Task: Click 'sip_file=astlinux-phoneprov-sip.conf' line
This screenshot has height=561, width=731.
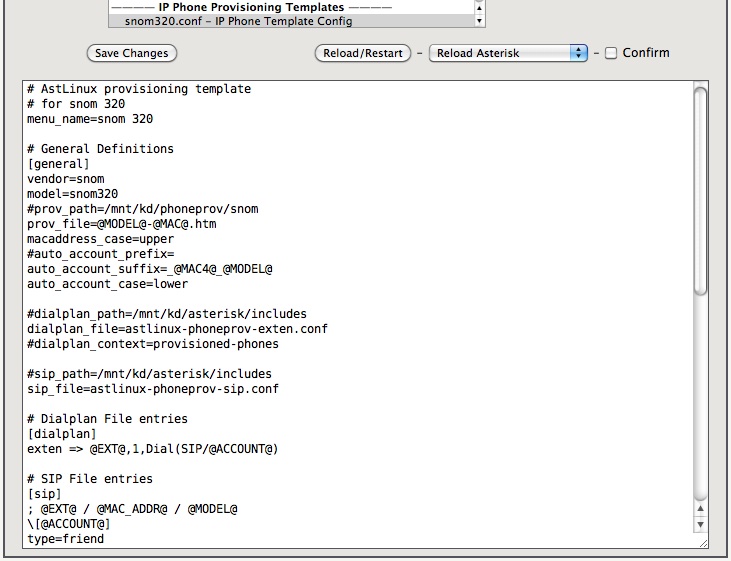Action: click(153, 389)
